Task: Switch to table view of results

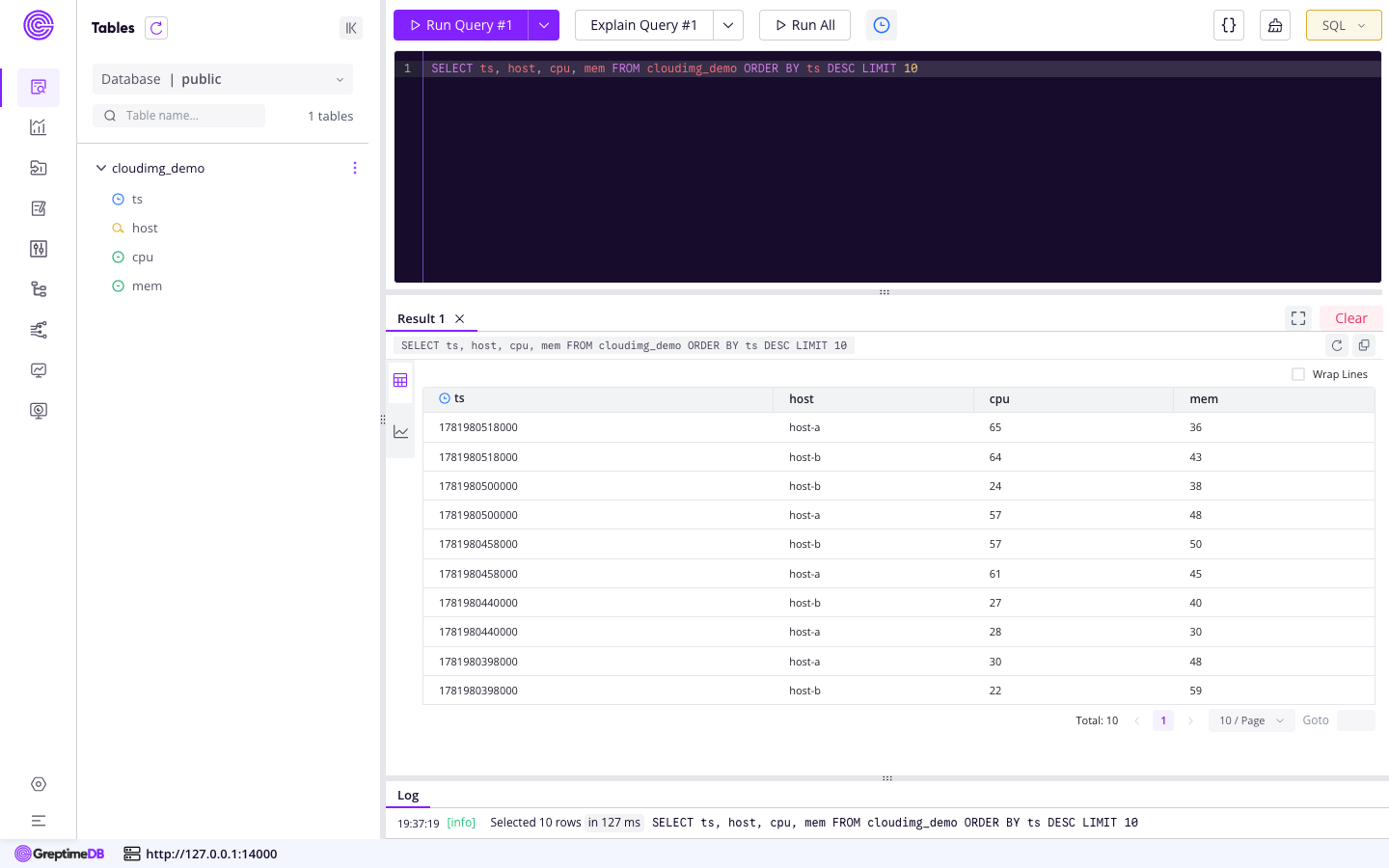Action: 400,380
